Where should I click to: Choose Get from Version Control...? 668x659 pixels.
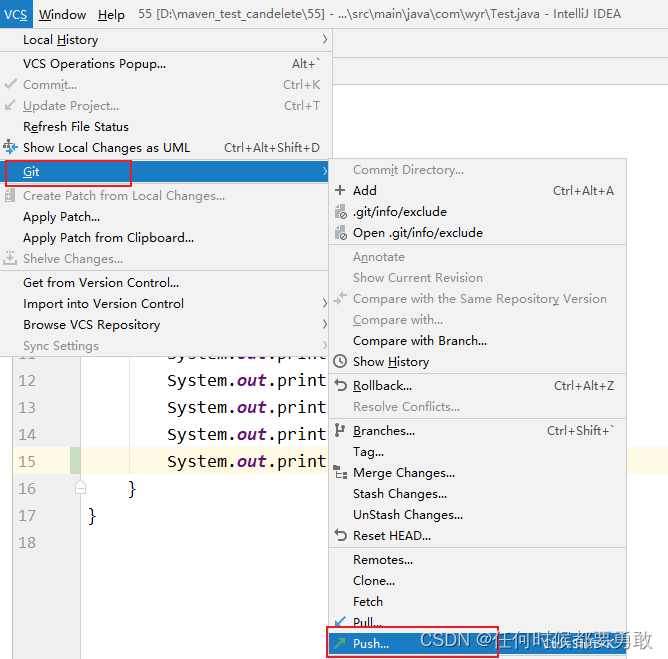[165, 282]
